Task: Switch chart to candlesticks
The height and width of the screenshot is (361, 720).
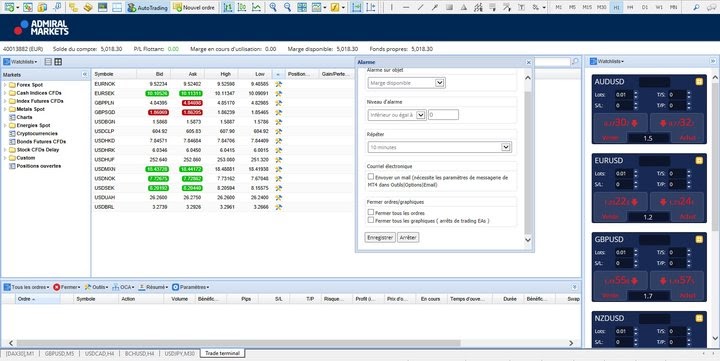Action: pyautogui.click(x=242, y=7)
